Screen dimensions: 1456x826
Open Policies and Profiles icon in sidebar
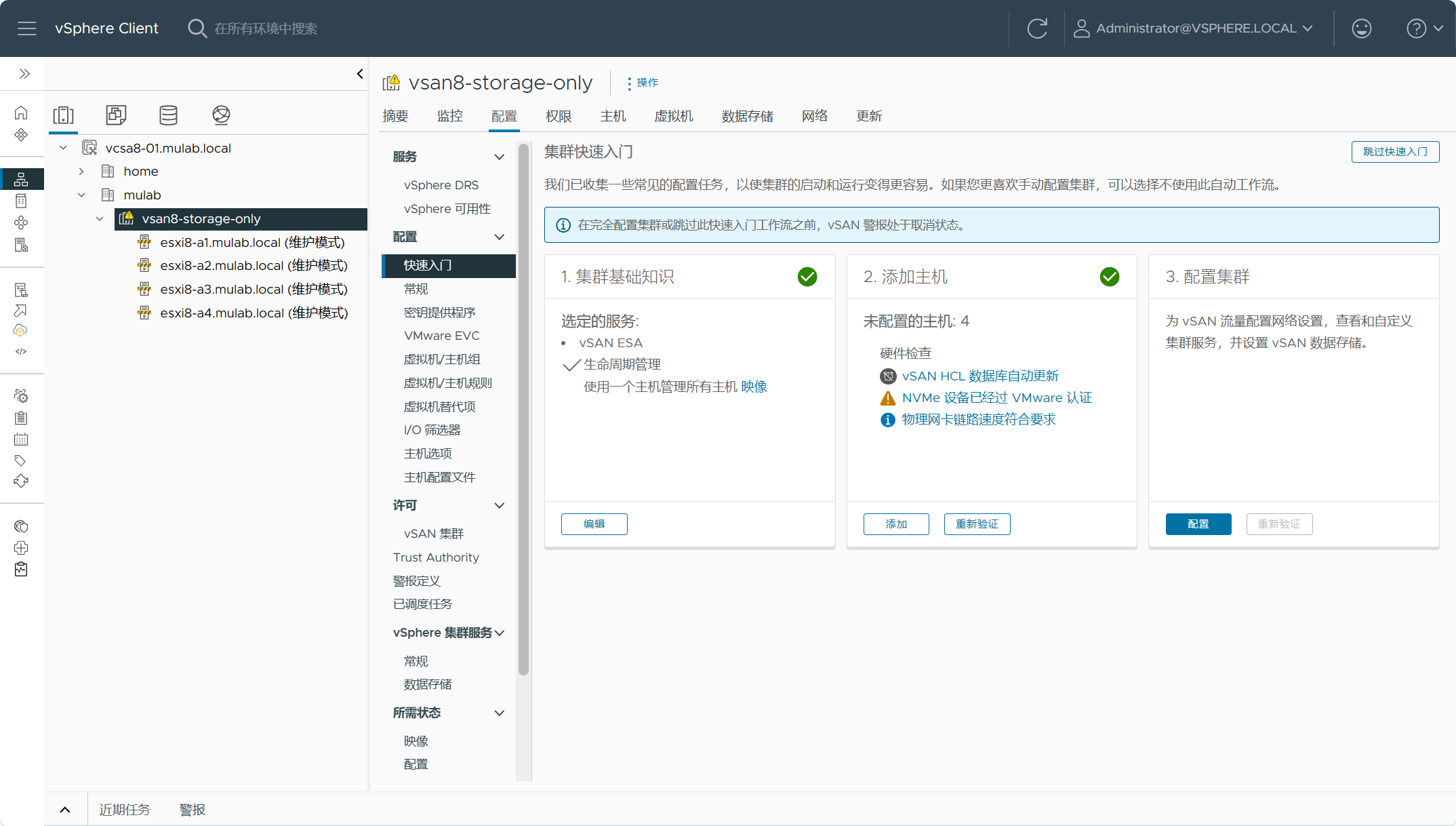click(x=21, y=290)
